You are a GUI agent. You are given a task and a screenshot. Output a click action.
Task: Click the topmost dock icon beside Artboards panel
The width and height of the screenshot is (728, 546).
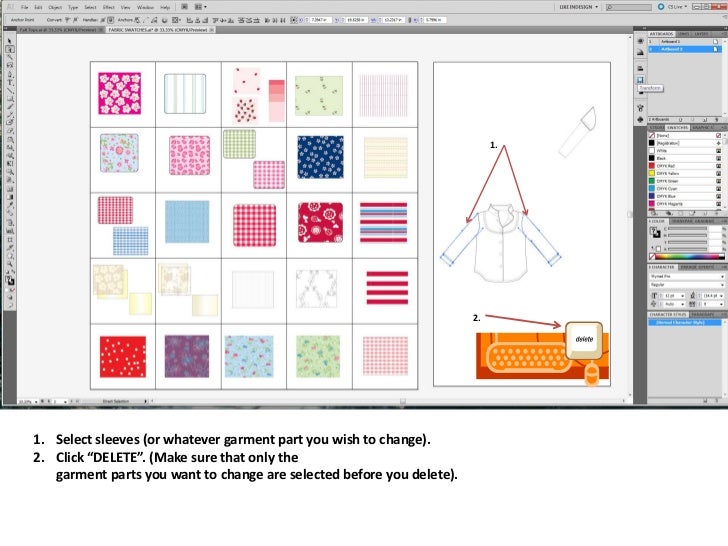641,41
